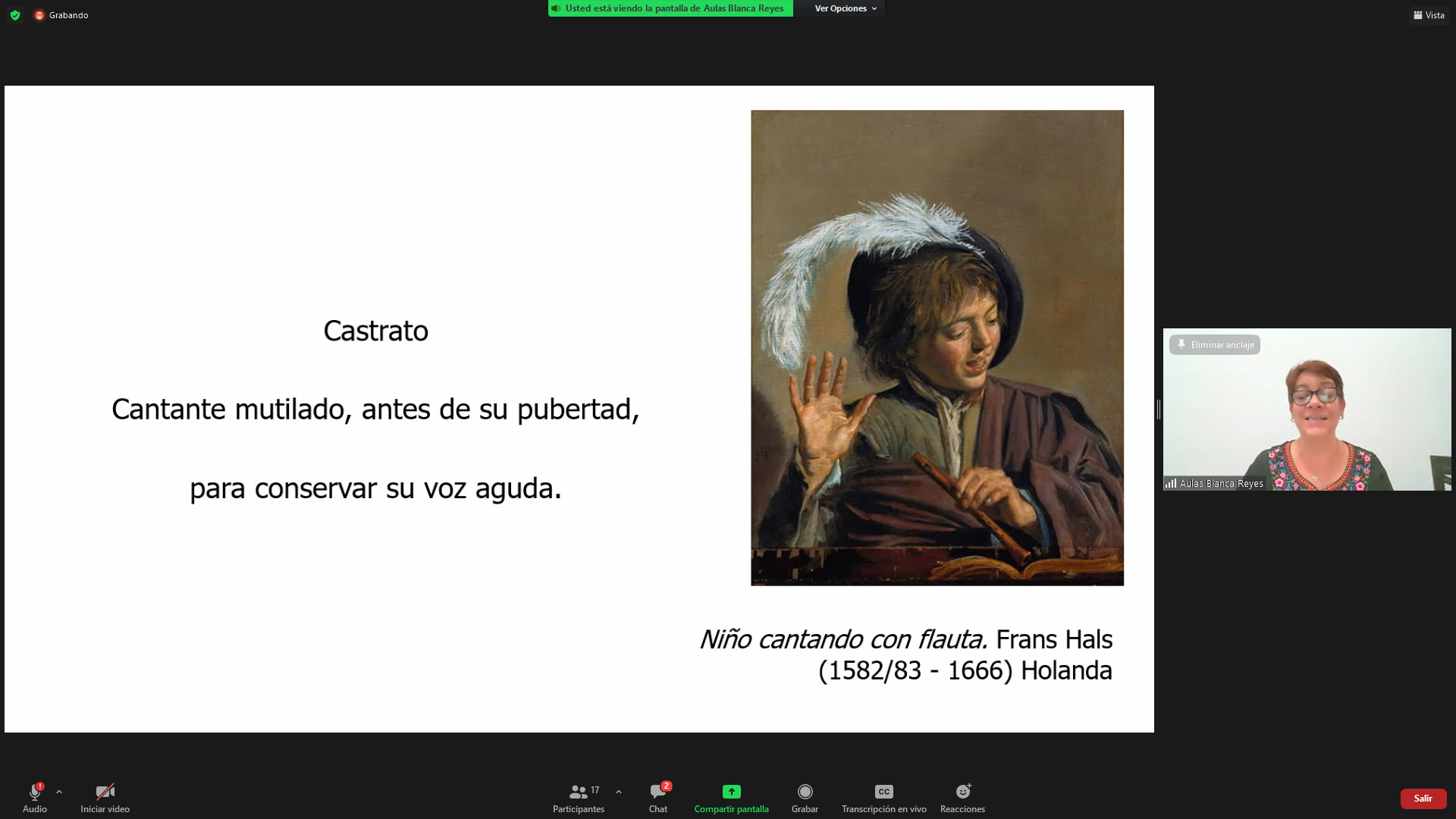Click Eliminar anclaje to unpin video
Viewport: 1456px width, 819px height.
pyautogui.click(x=1215, y=345)
